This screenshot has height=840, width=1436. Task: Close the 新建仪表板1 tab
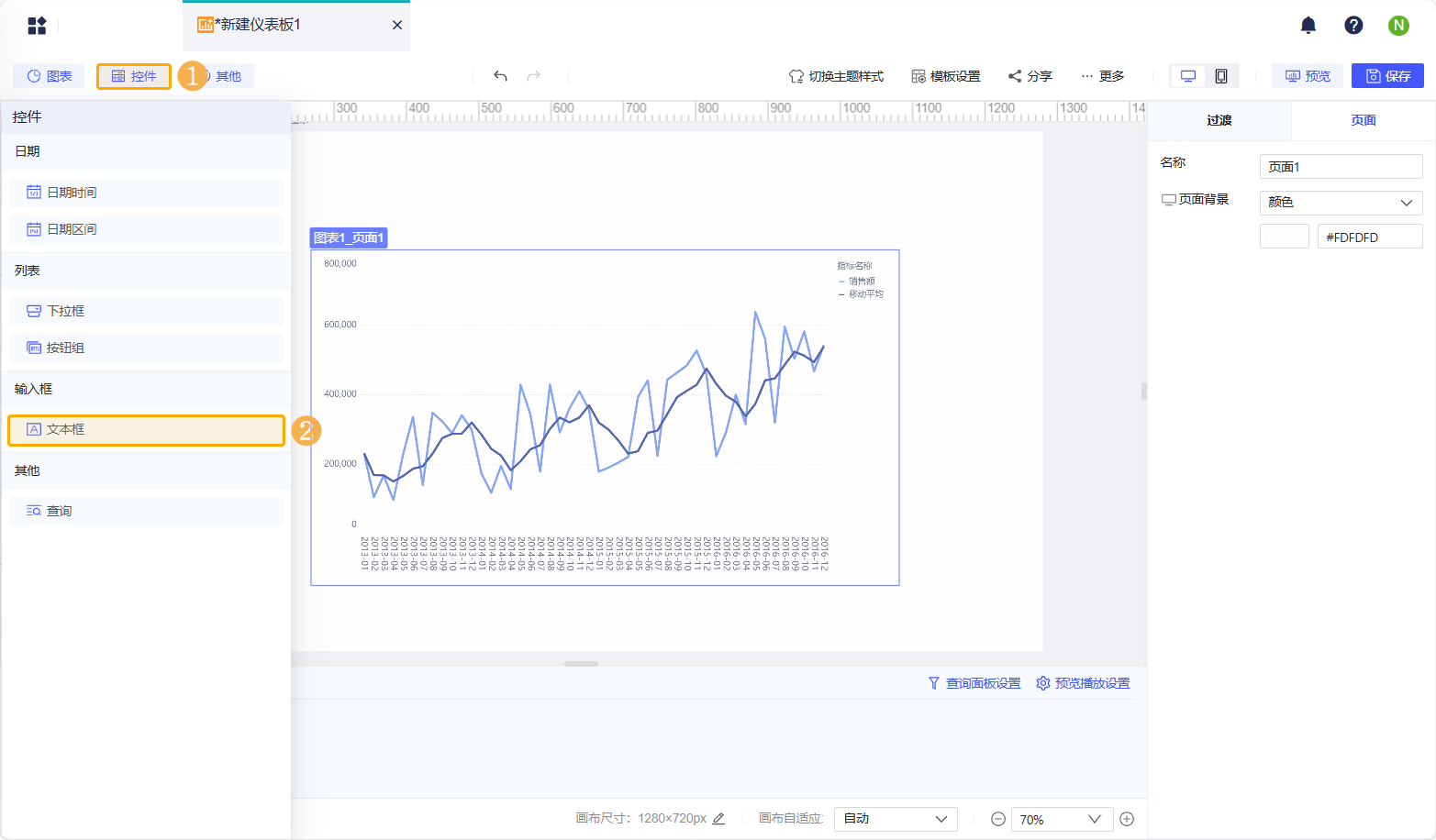point(397,25)
